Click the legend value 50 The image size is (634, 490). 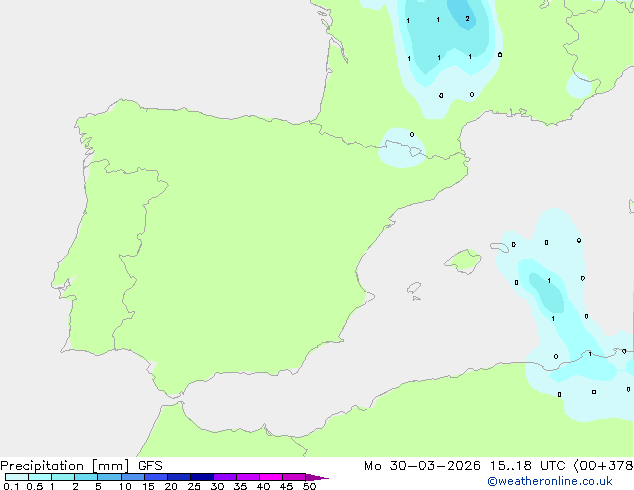pos(309,486)
